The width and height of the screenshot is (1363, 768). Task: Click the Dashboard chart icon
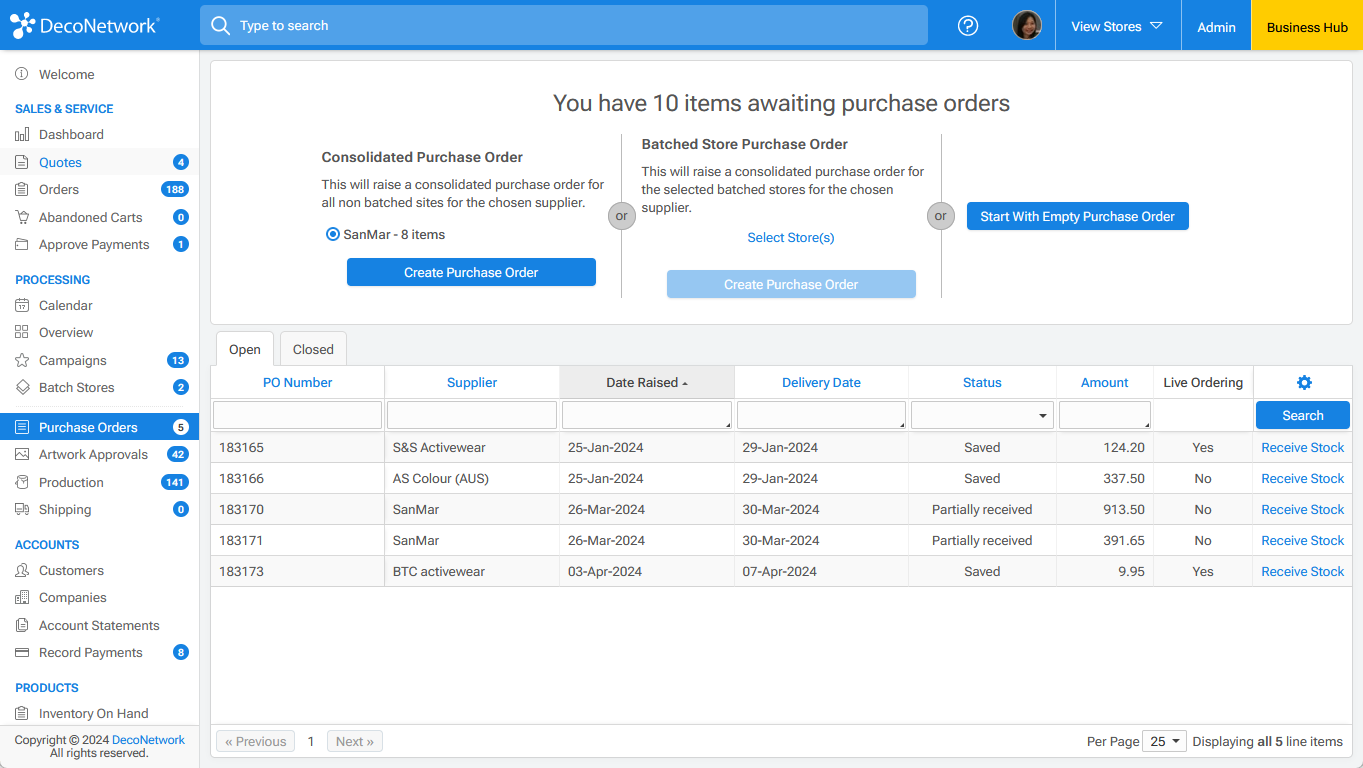coord(22,134)
